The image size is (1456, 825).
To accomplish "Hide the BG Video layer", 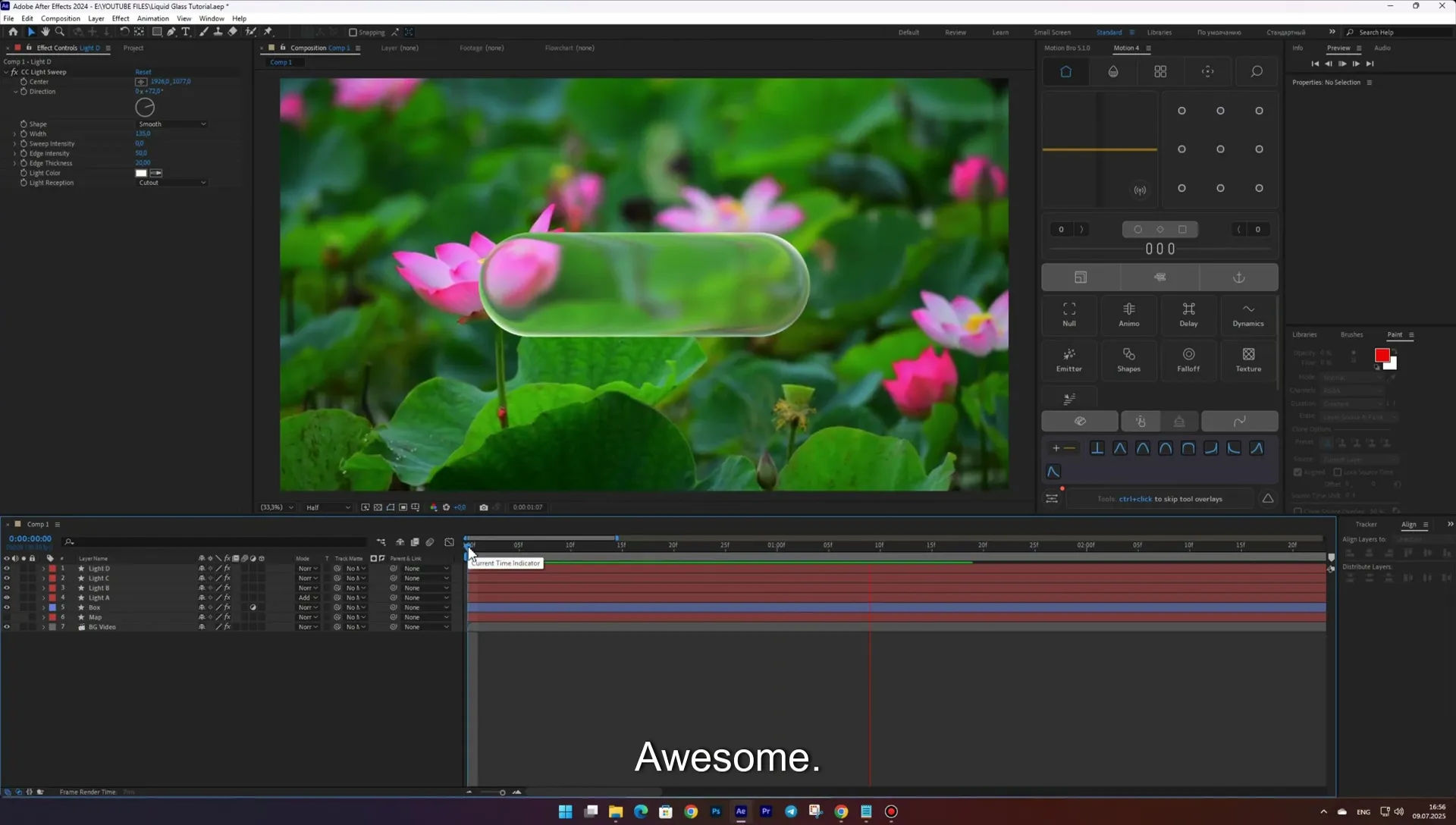I will point(7,627).
